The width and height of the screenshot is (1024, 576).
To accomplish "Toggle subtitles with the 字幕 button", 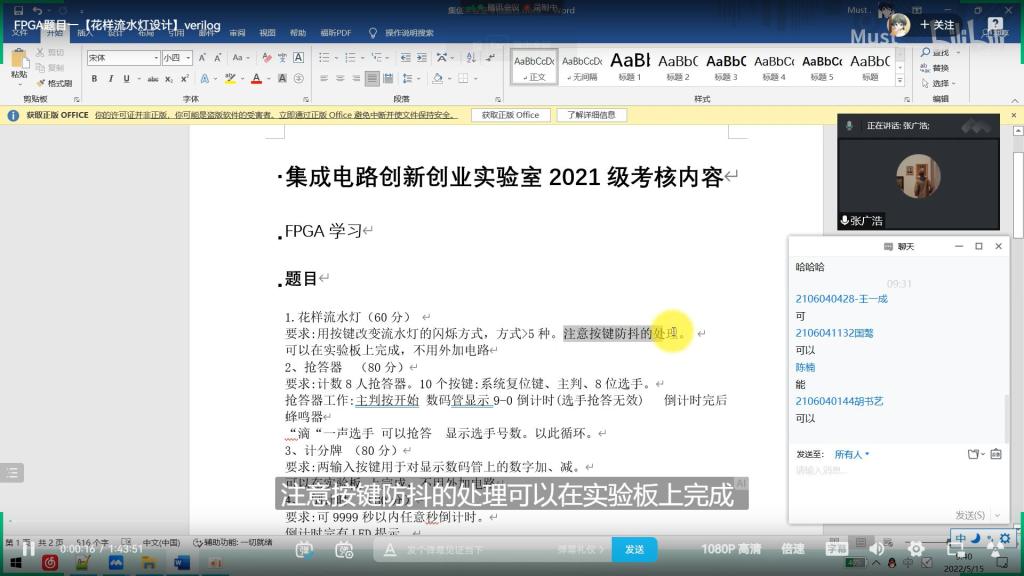I will coord(836,549).
